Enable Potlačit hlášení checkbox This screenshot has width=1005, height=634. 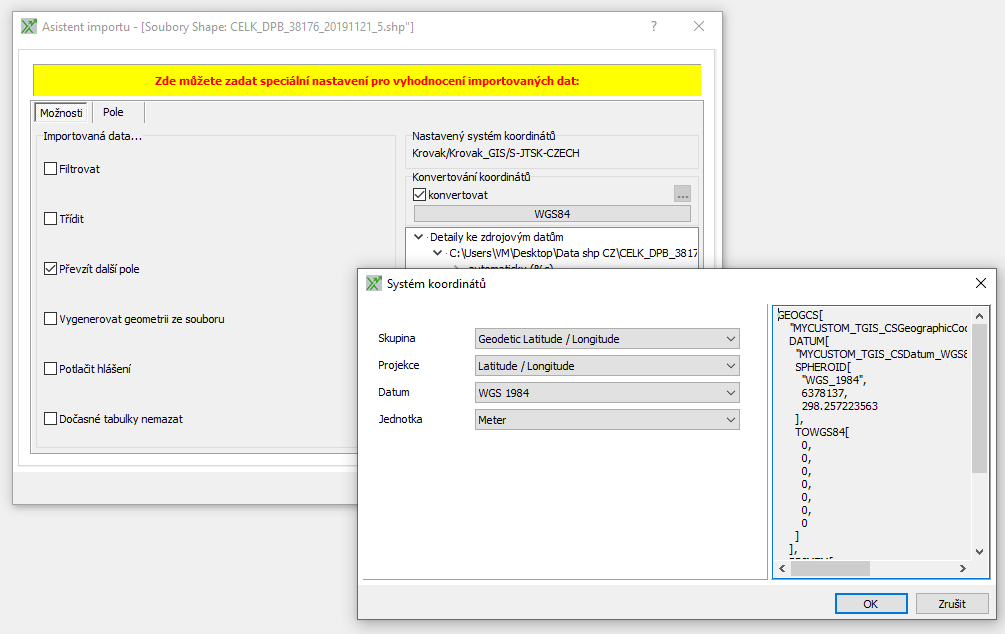pyautogui.click(x=51, y=369)
